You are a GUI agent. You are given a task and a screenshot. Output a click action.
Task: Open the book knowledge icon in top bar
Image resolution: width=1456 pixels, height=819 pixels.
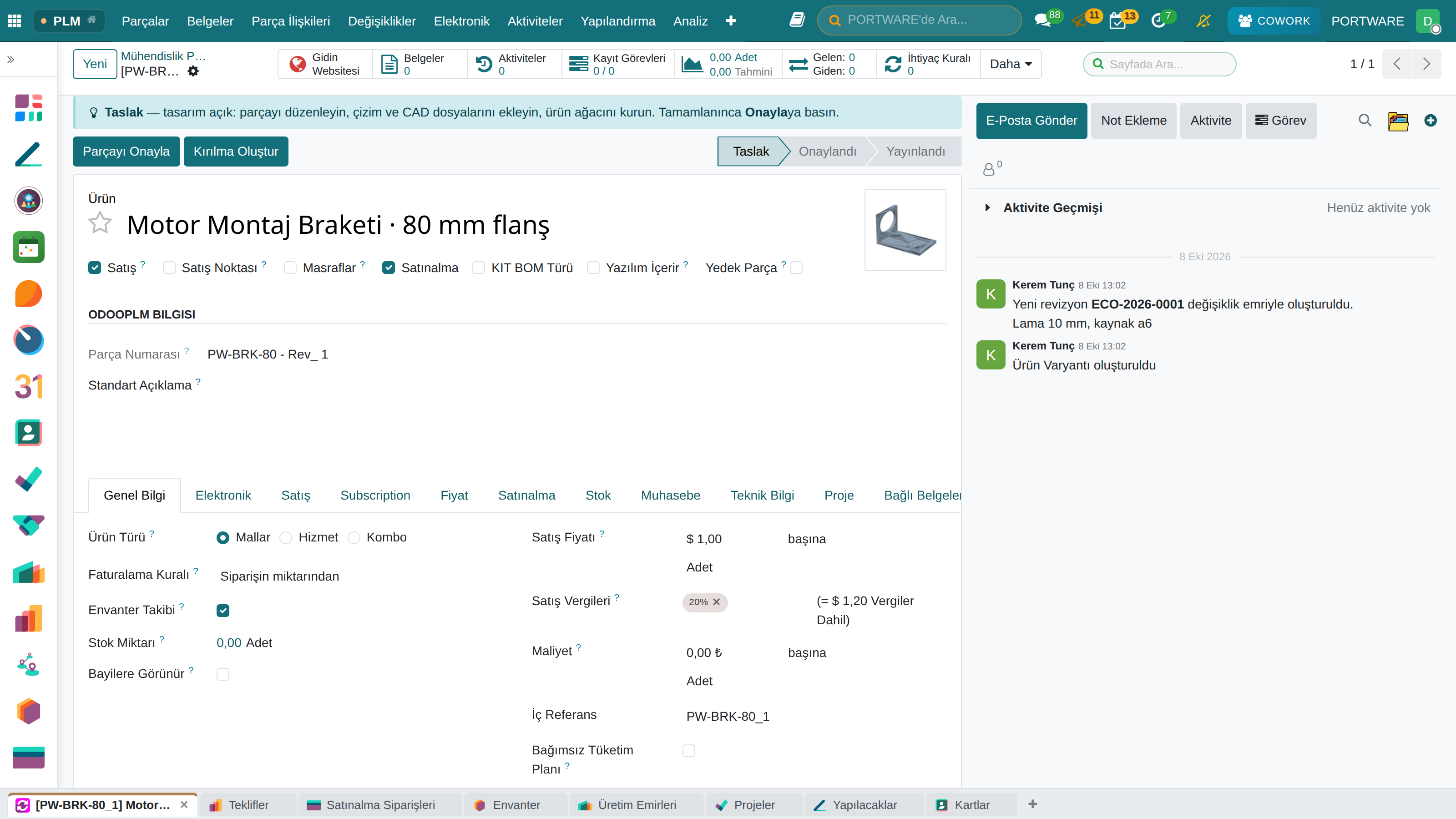[x=797, y=20]
